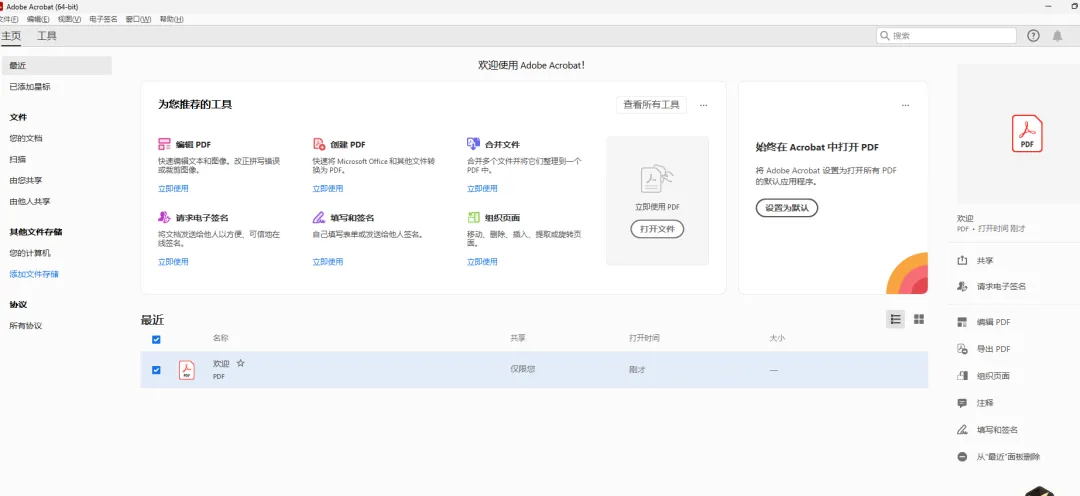This screenshot has height=496, width=1080.
Task: Toggle the select-all checkbox in header
Action: click(156, 339)
